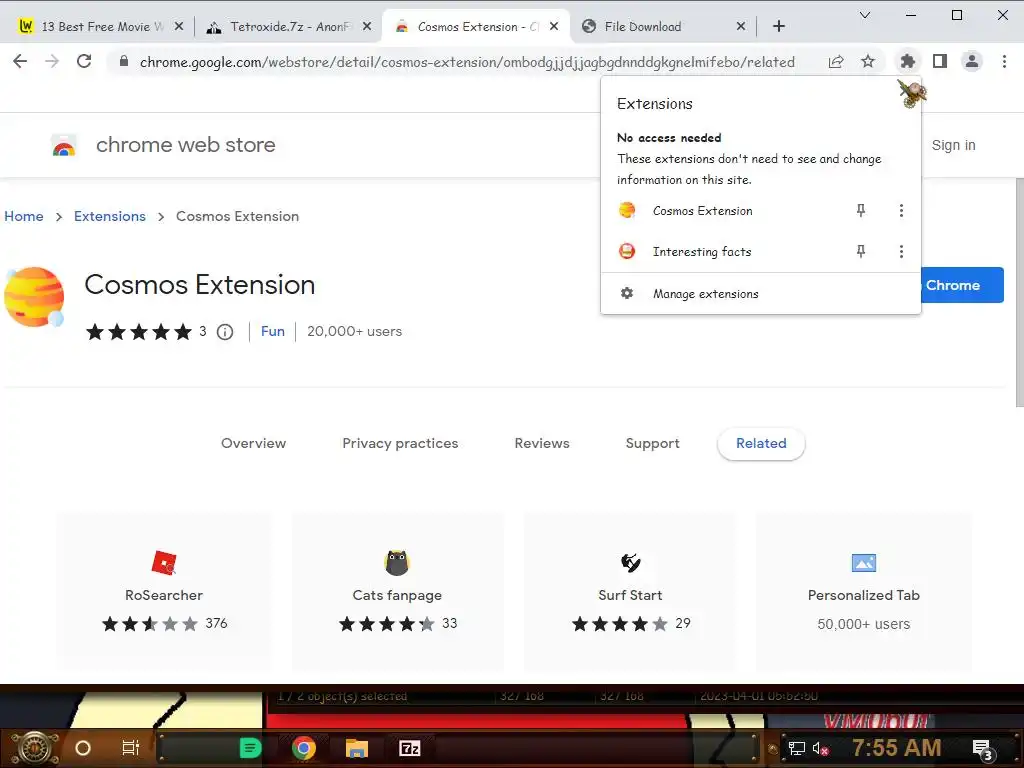The image size is (1024, 768).
Task: Go back with the browser back arrow
Action: 20,61
